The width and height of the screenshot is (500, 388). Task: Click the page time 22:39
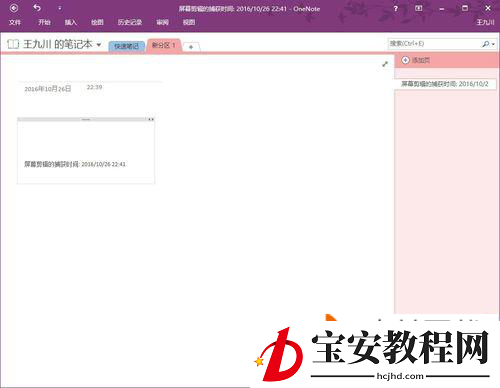94,87
